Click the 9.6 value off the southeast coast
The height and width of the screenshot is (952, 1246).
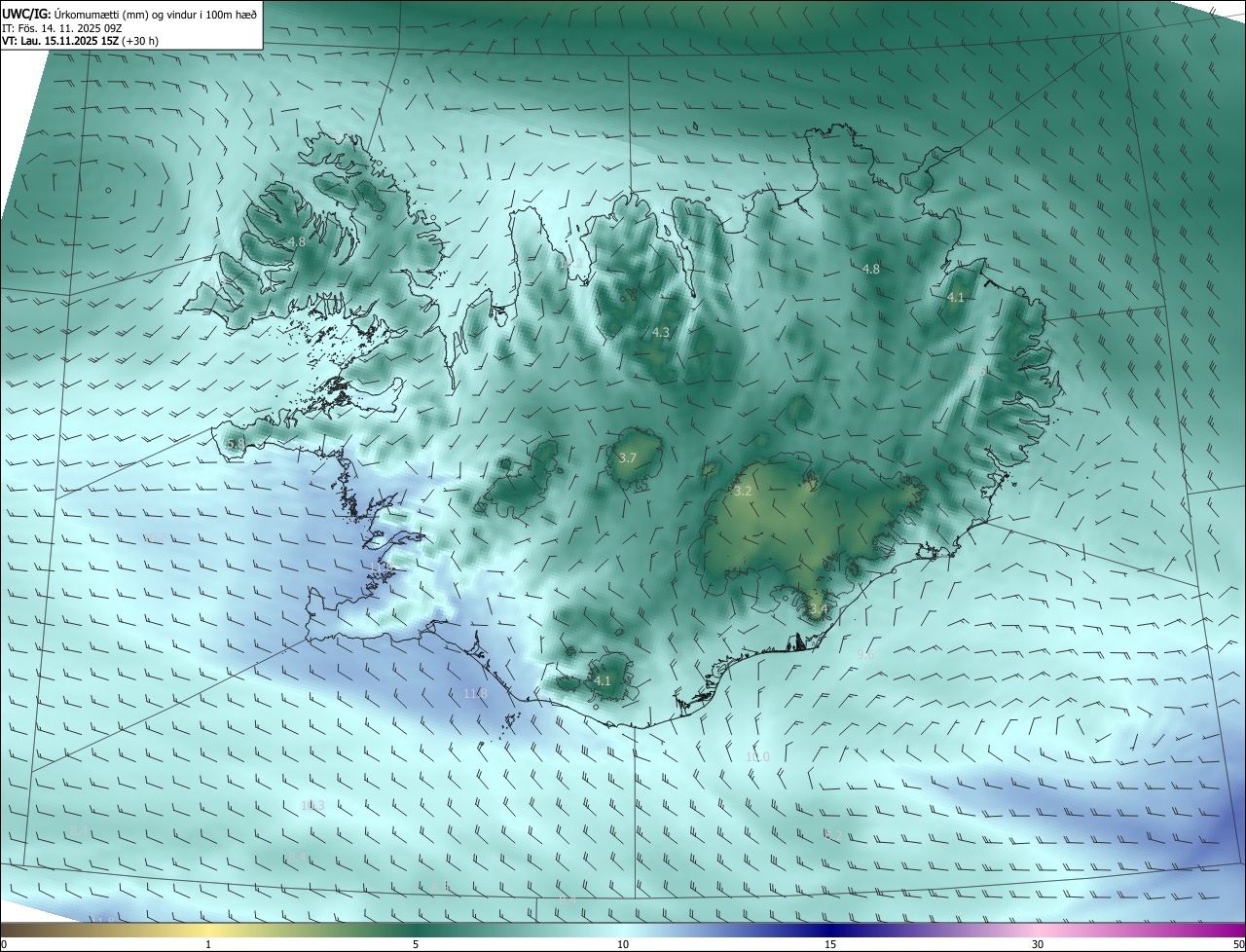coord(865,654)
